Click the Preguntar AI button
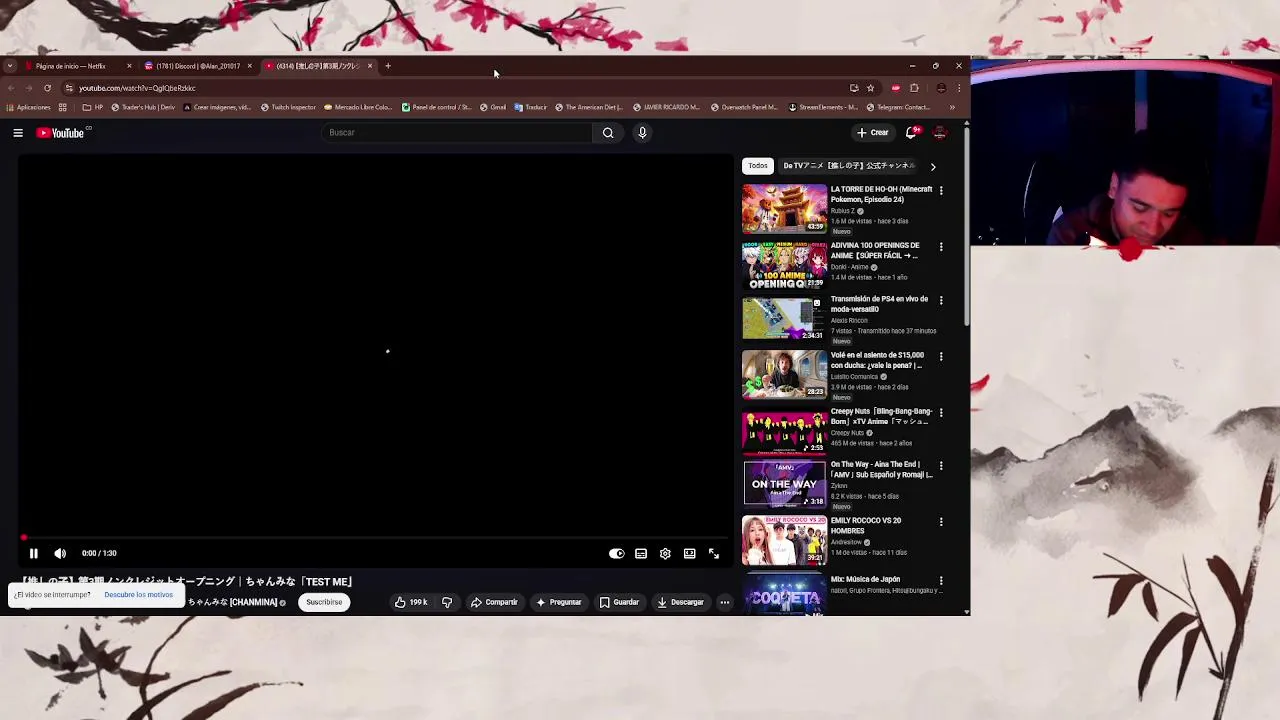Viewport: 1280px width, 720px height. point(559,602)
